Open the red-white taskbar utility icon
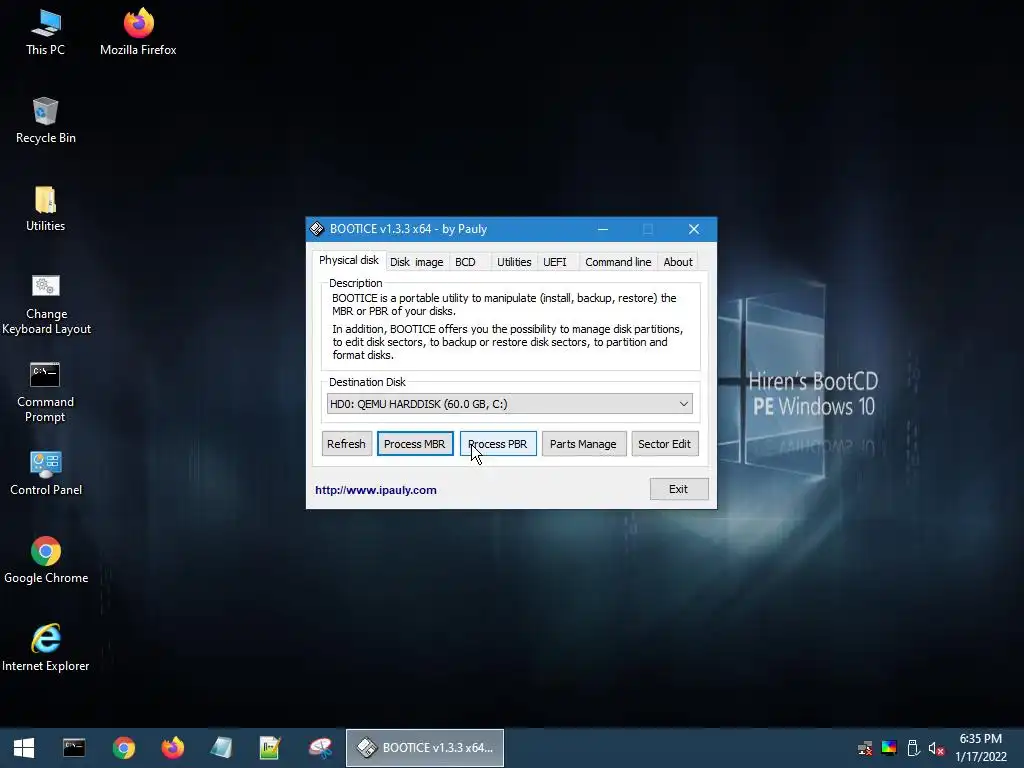The width and height of the screenshot is (1024, 768). pos(320,748)
